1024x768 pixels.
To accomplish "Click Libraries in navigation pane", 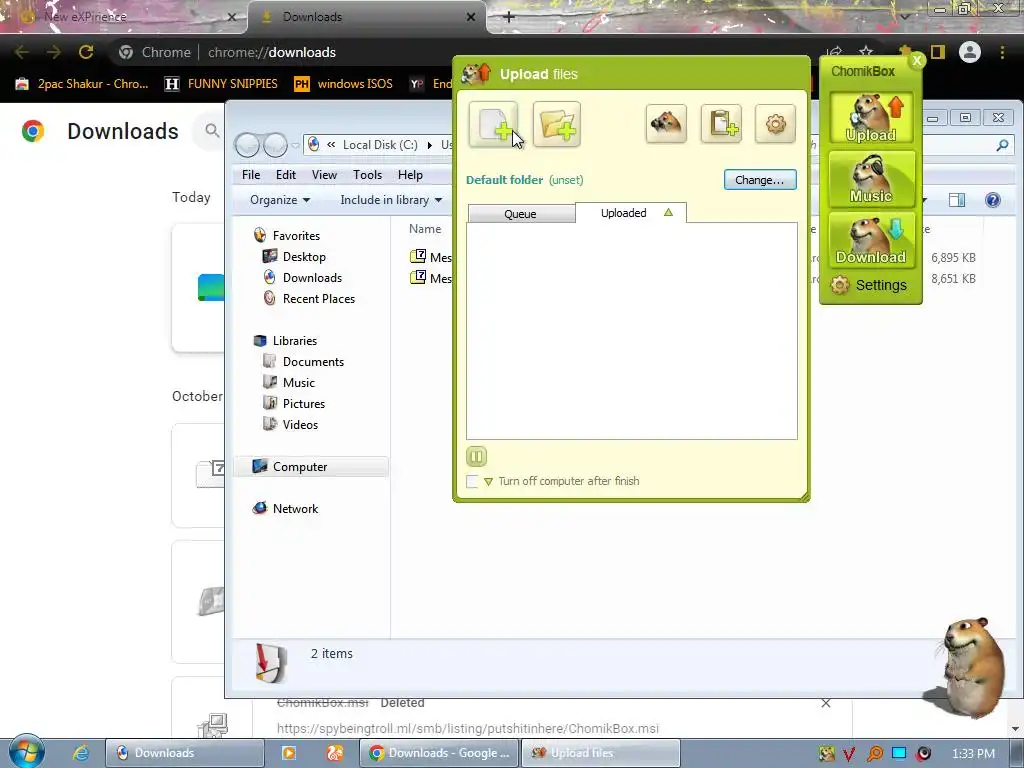I will point(295,341).
